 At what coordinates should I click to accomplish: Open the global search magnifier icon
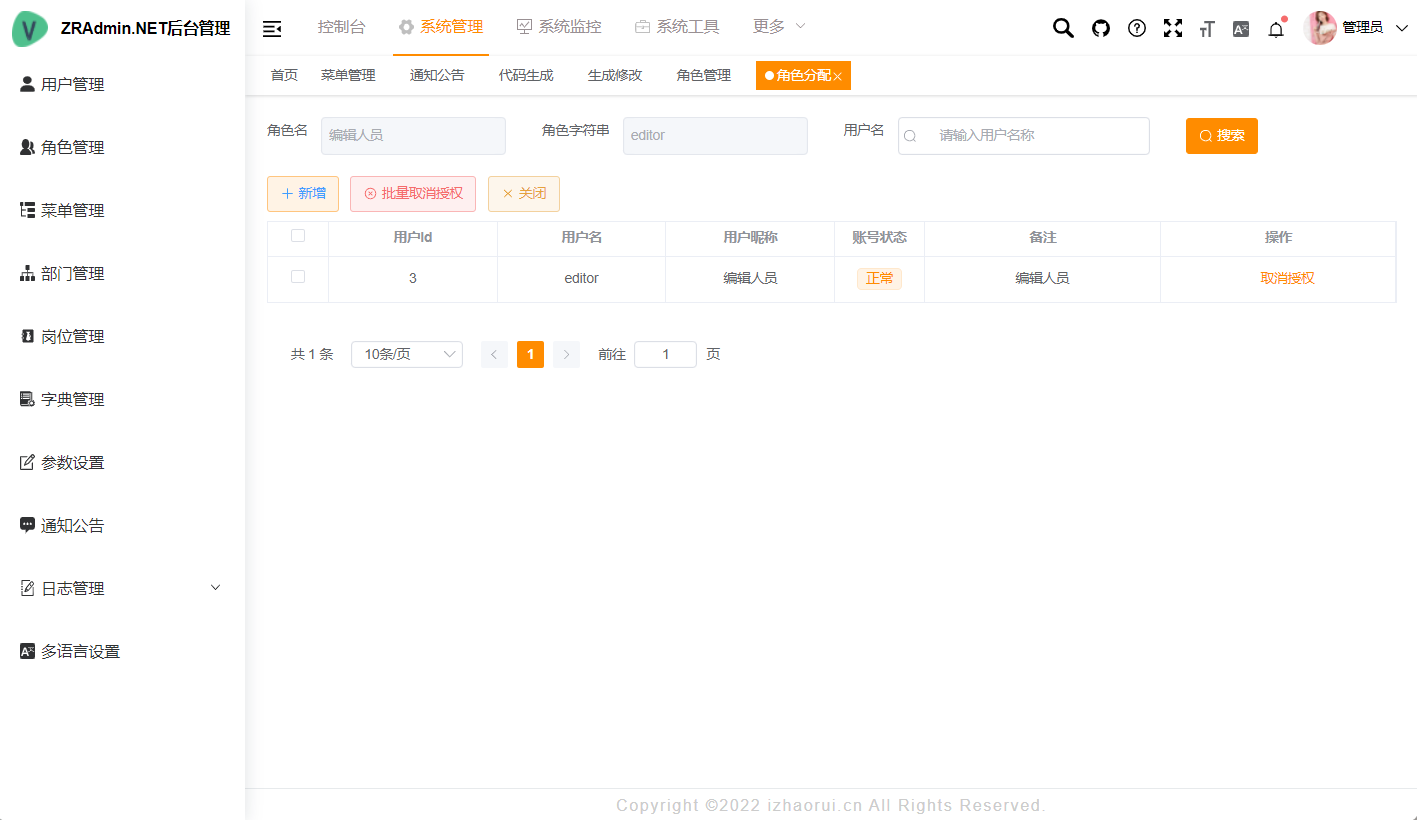point(1063,28)
